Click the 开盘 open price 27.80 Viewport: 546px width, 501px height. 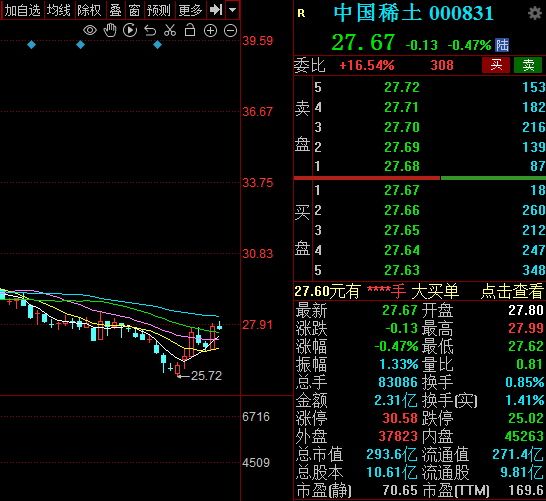pyautogui.click(x=526, y=310)
